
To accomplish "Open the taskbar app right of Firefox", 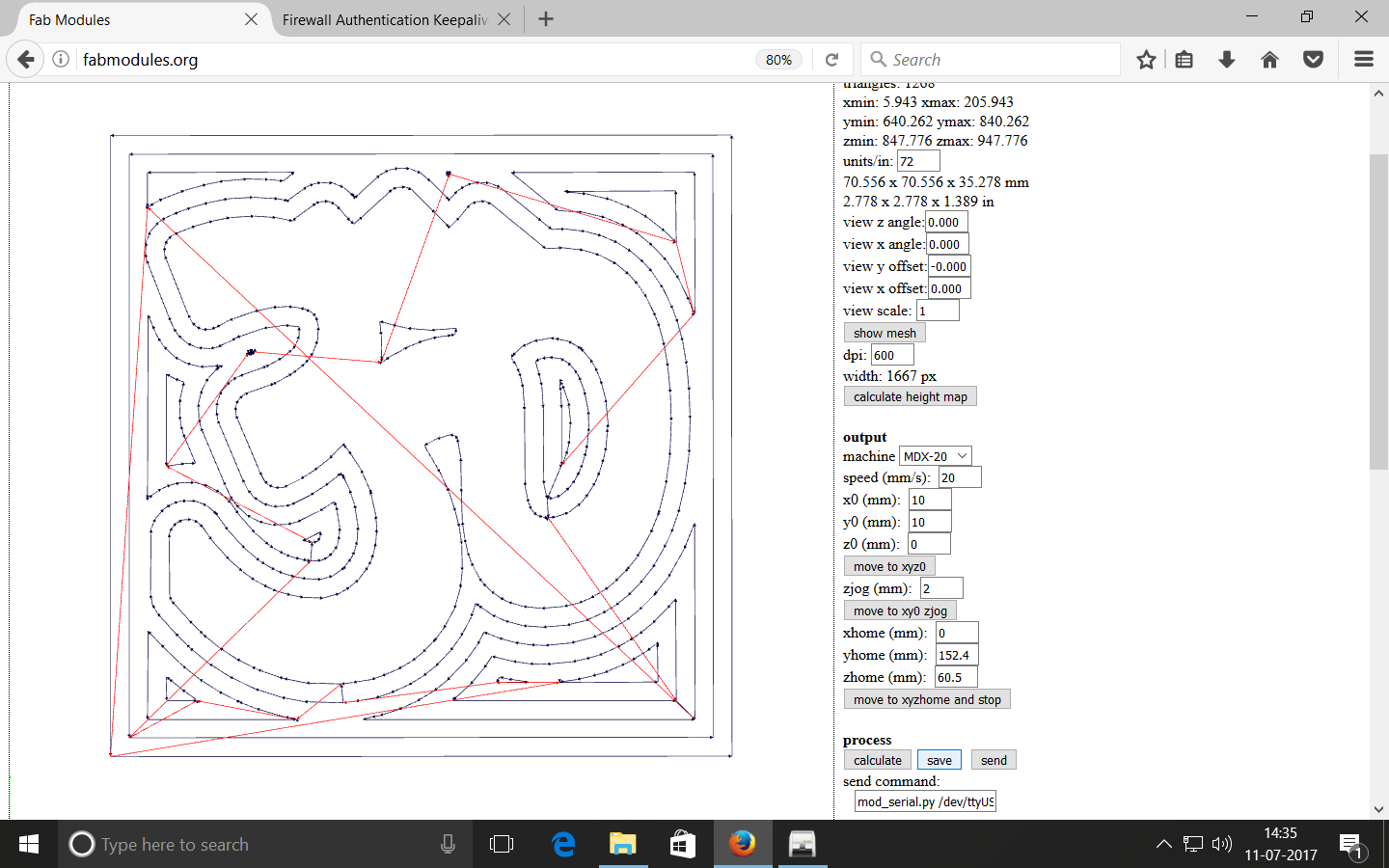I will (x=803, y=844).
